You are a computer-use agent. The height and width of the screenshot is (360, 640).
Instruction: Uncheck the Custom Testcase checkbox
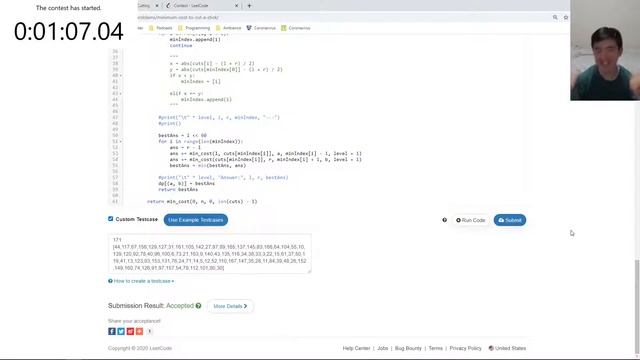pyautogui.click(x=111, y=219)
